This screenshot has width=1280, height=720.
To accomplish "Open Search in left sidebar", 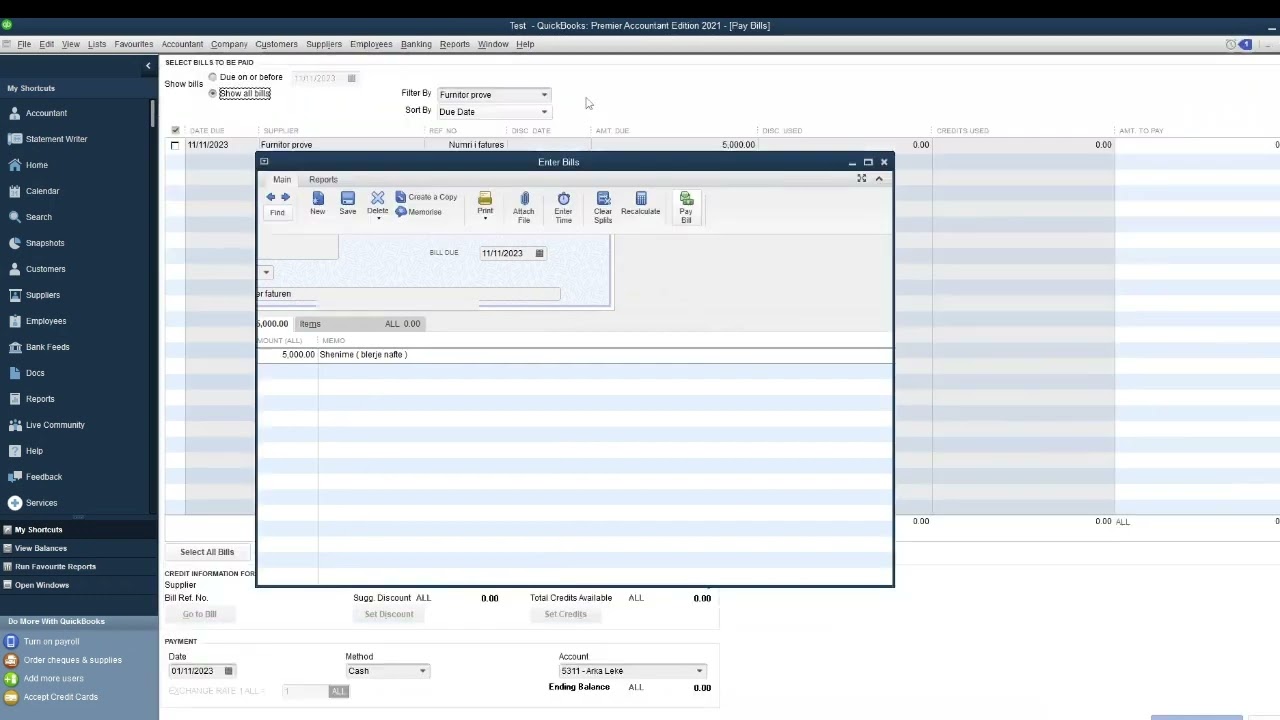I will tap(38, 217).
